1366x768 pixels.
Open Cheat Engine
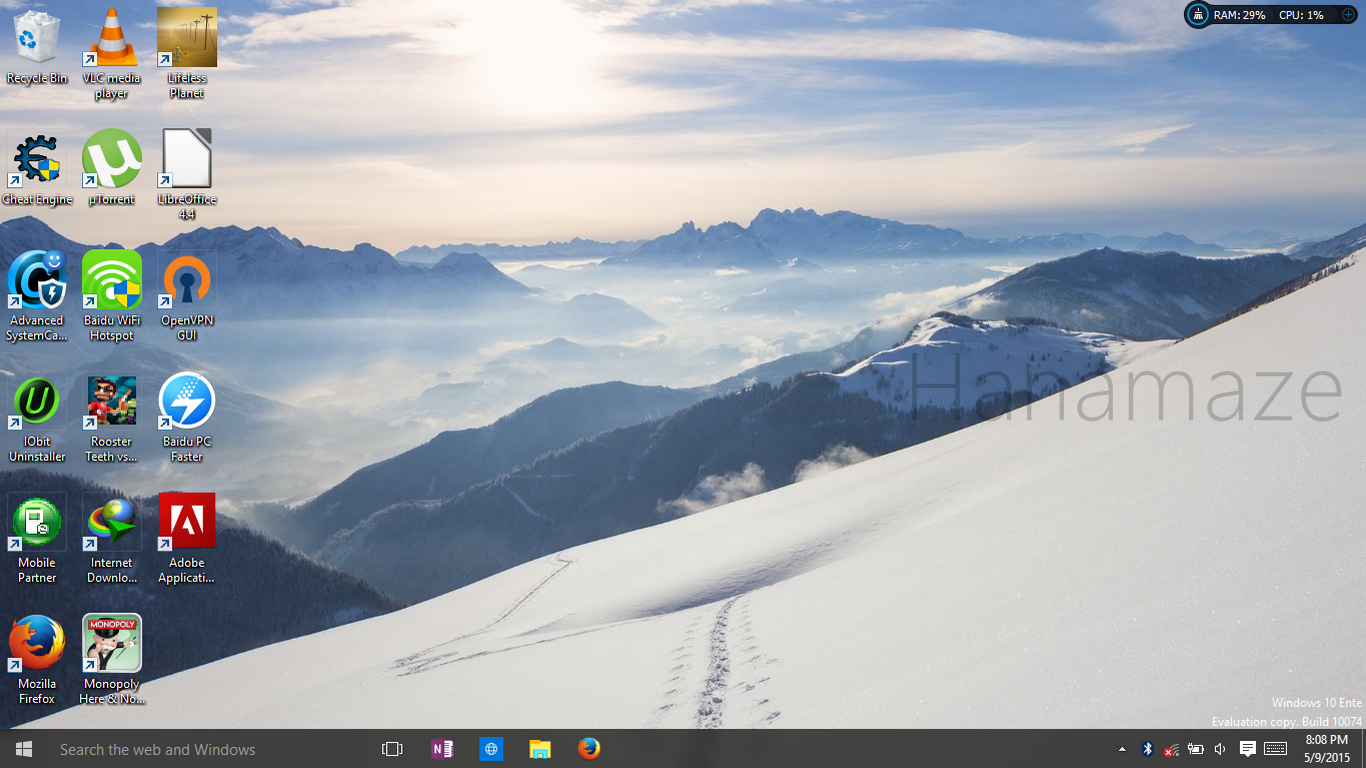(37, 158)
